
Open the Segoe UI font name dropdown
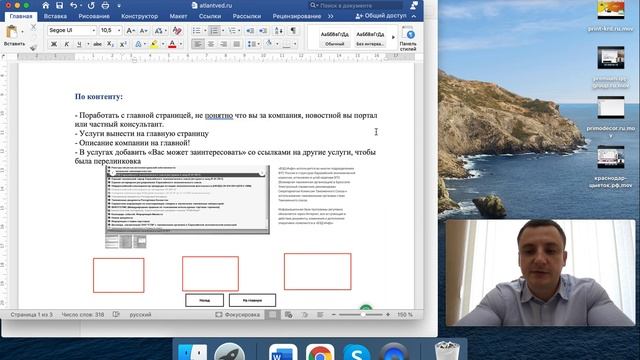click(93, 31)
